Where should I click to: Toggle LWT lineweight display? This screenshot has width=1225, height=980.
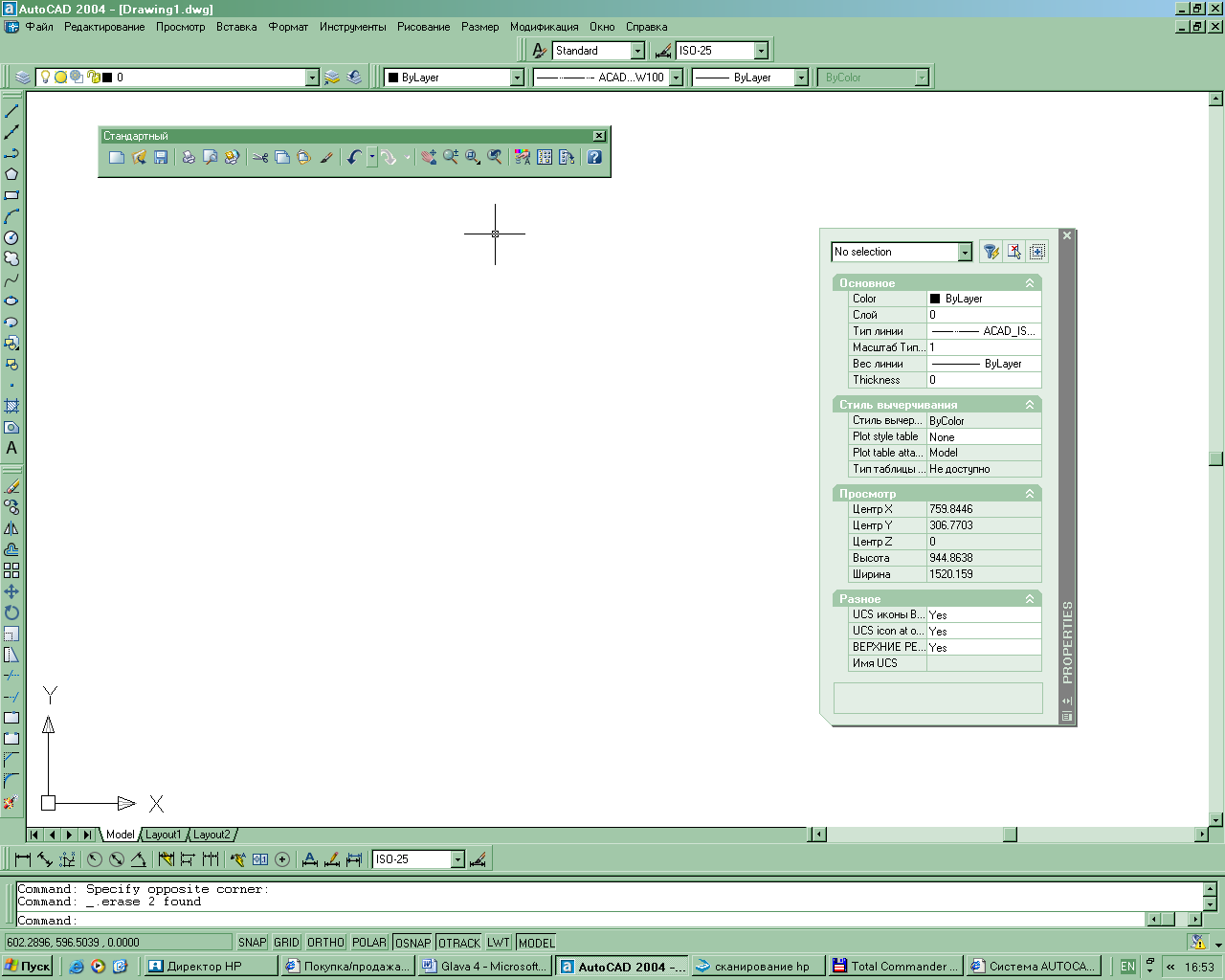click(x=499, y=943)
